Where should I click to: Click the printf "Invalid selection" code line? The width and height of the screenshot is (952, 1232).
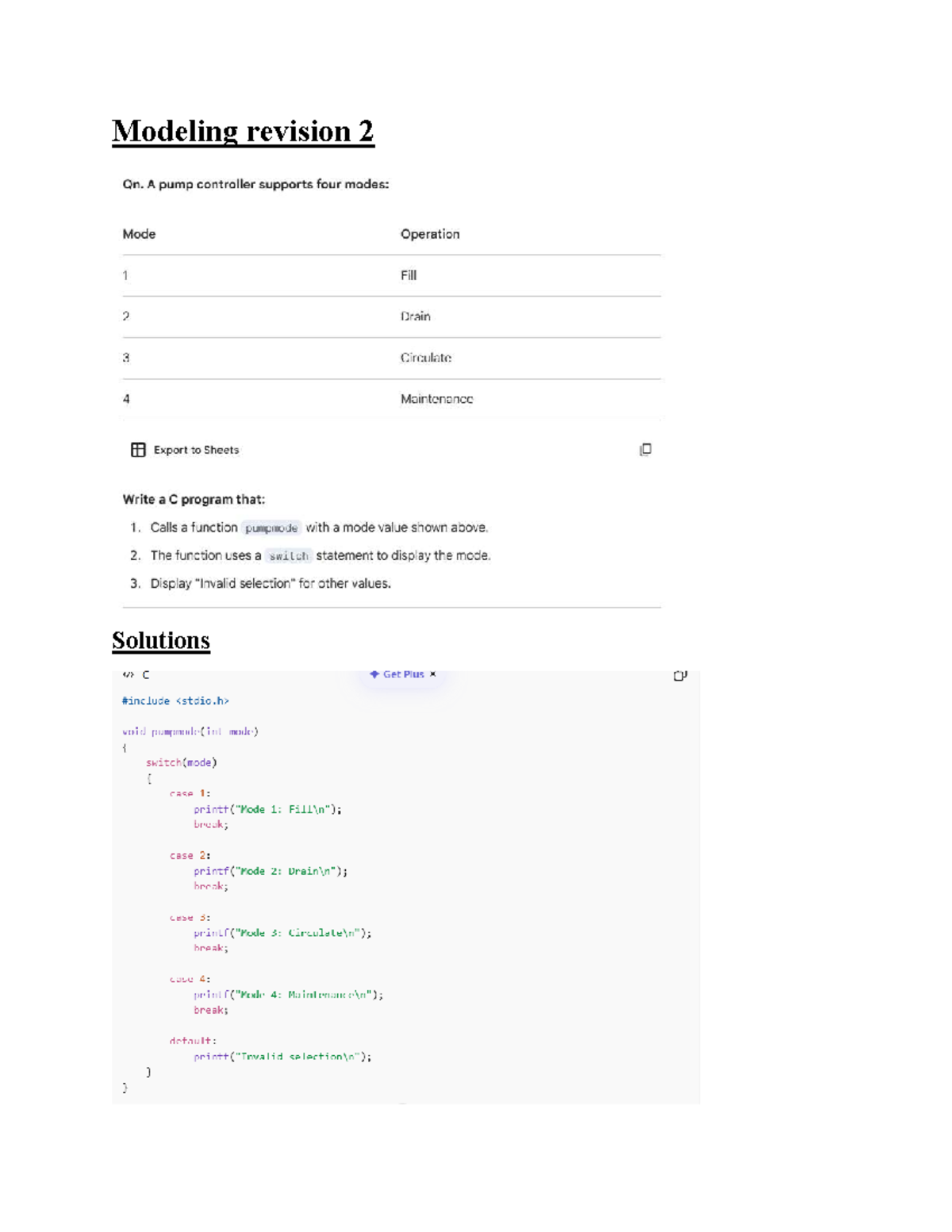pos(282,1057)
